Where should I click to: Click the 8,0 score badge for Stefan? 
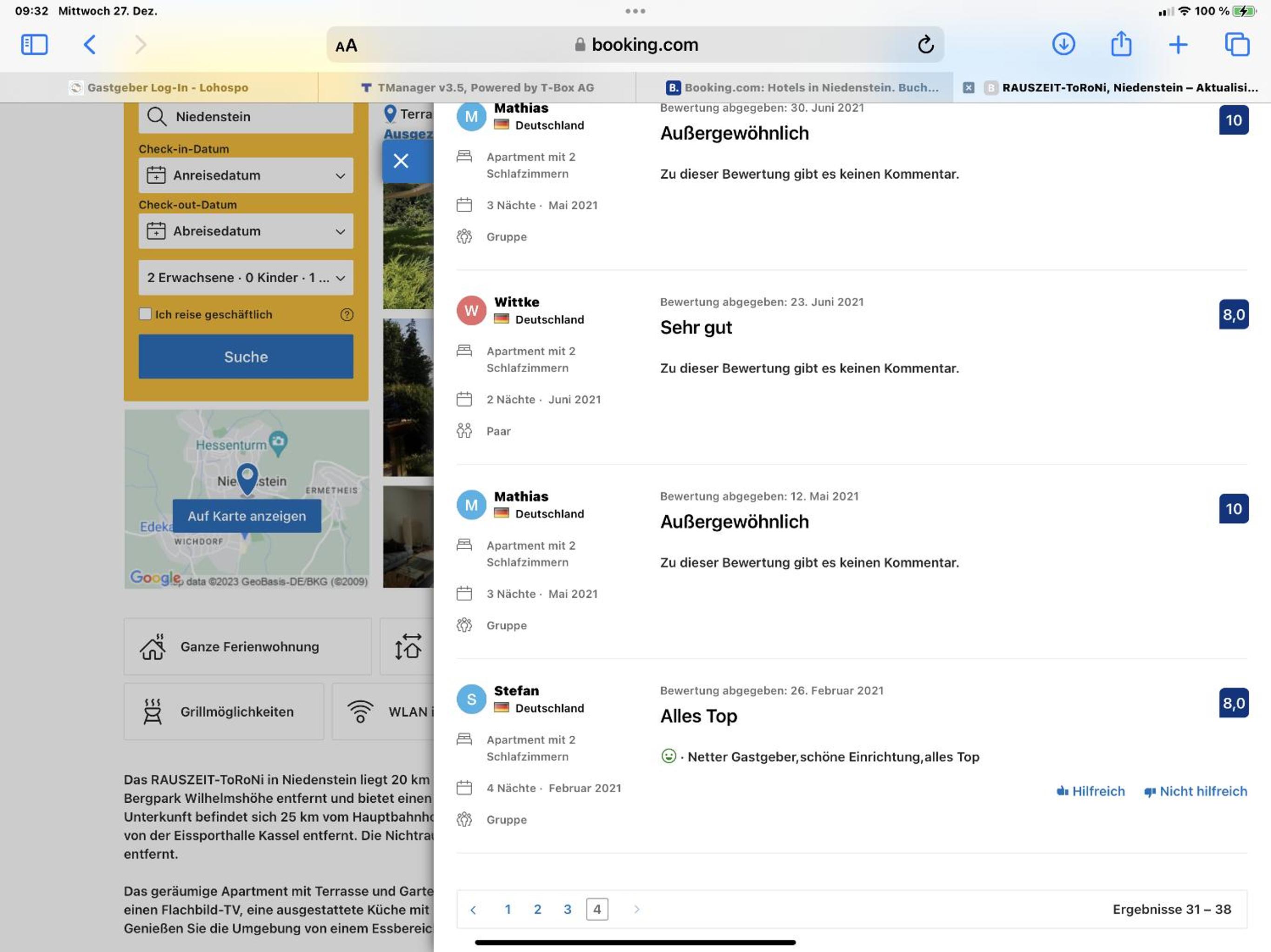[1234, 703]
